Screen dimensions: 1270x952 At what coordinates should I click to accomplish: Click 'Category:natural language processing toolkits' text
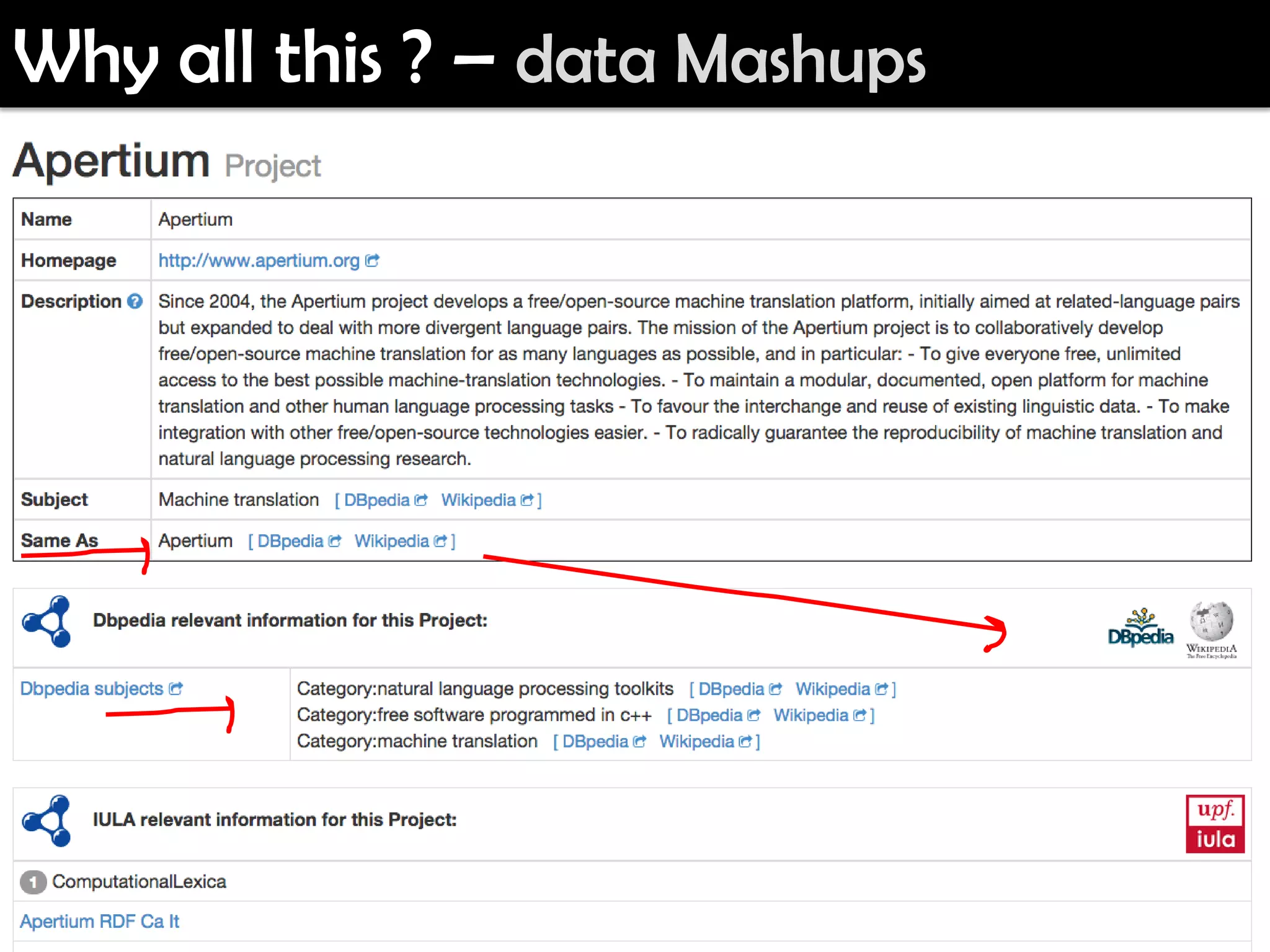pyautogui.click(x=485, y=689)
